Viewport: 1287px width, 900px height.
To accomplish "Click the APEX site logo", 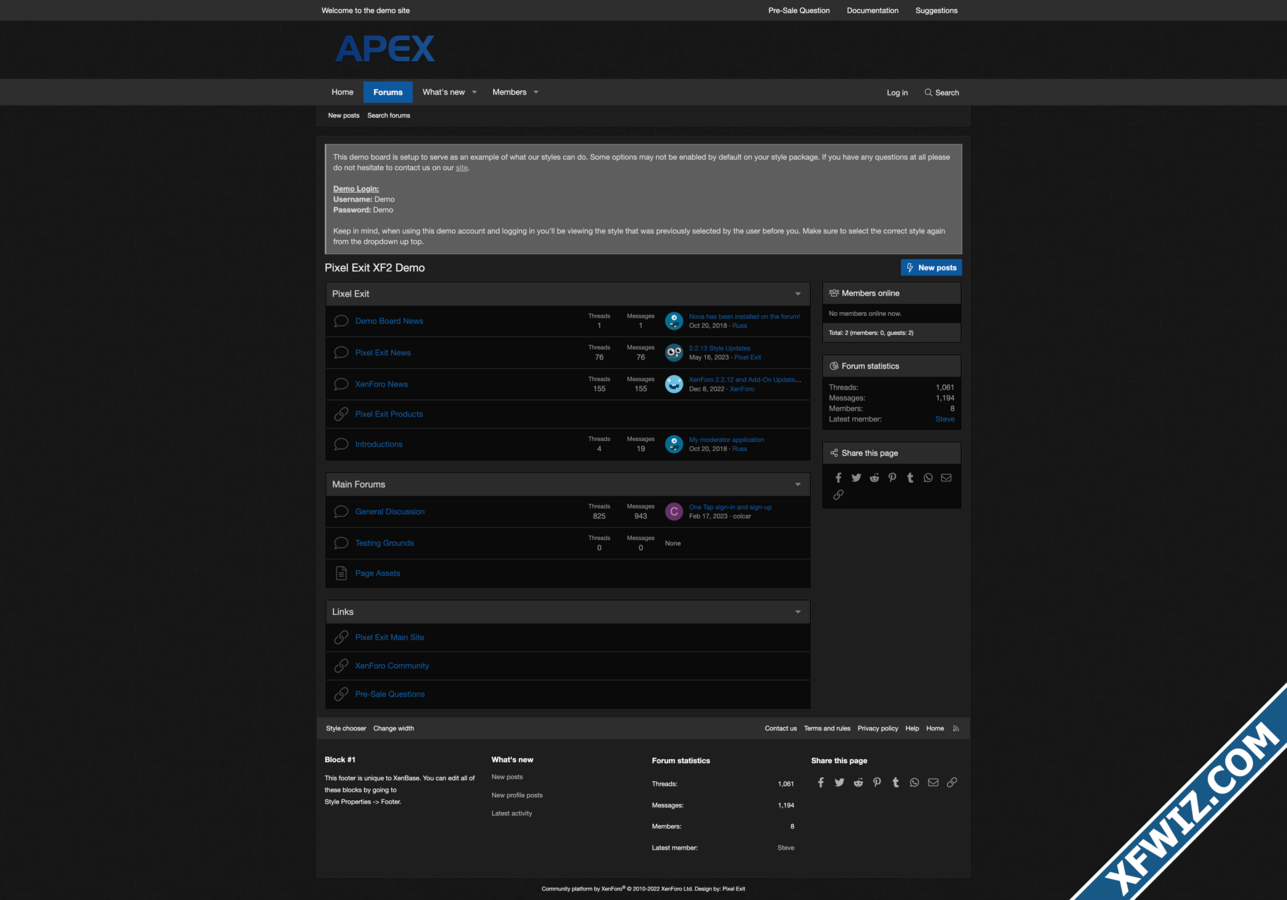I will [385, 48].
